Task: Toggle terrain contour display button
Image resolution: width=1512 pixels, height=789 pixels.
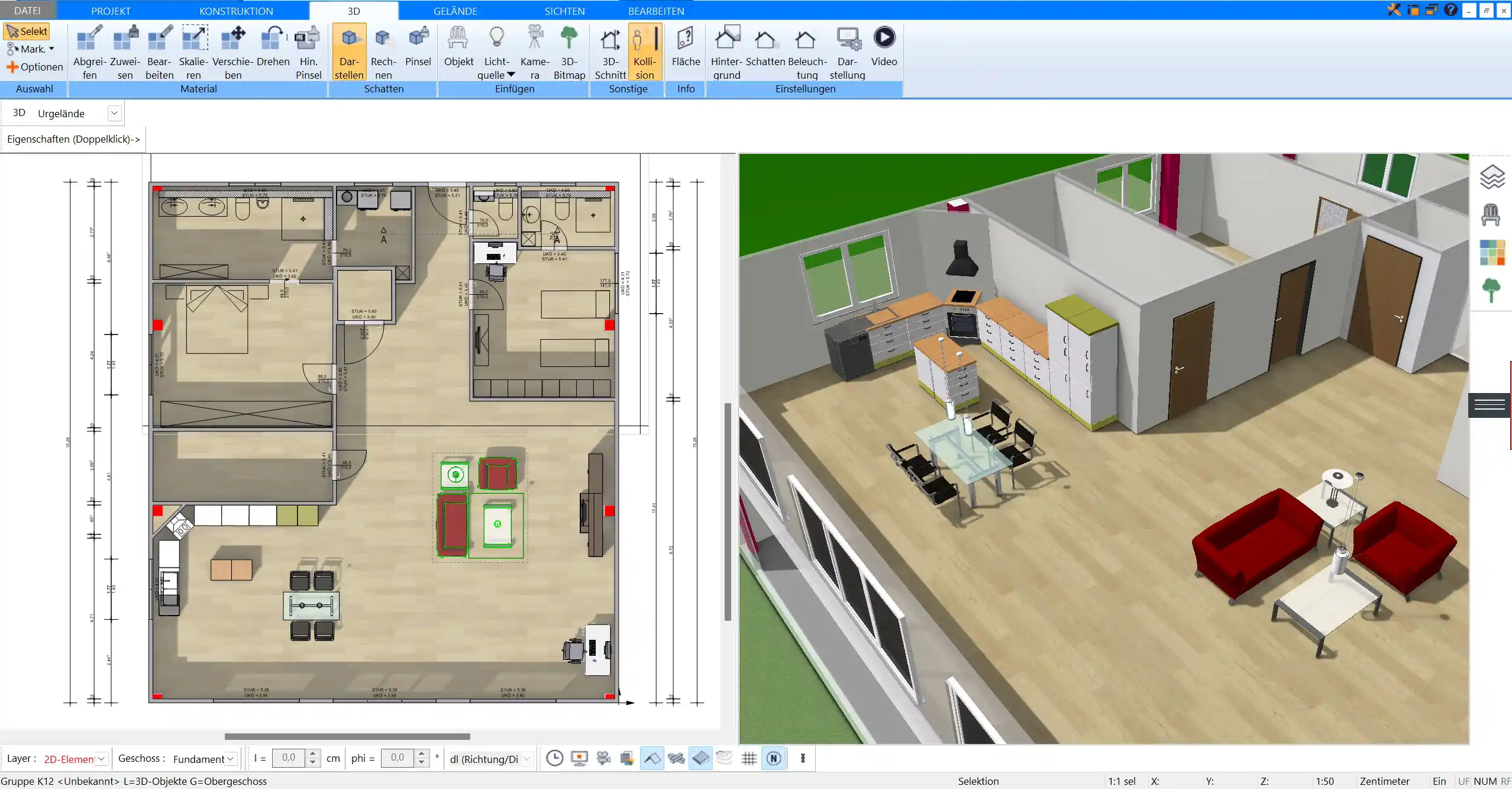Action: pos(725,758)
